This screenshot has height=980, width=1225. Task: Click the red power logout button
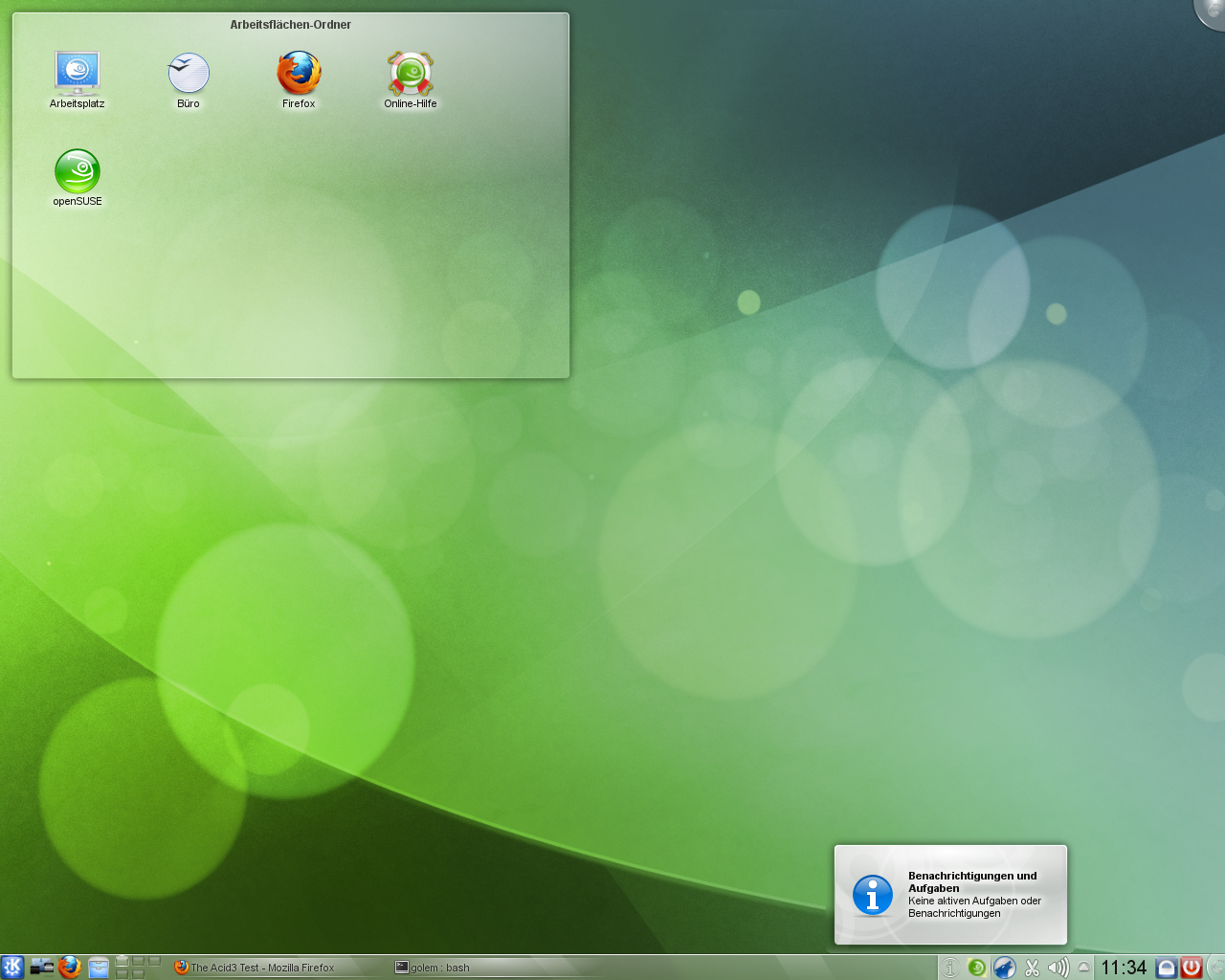click(x=1192, y=968)
